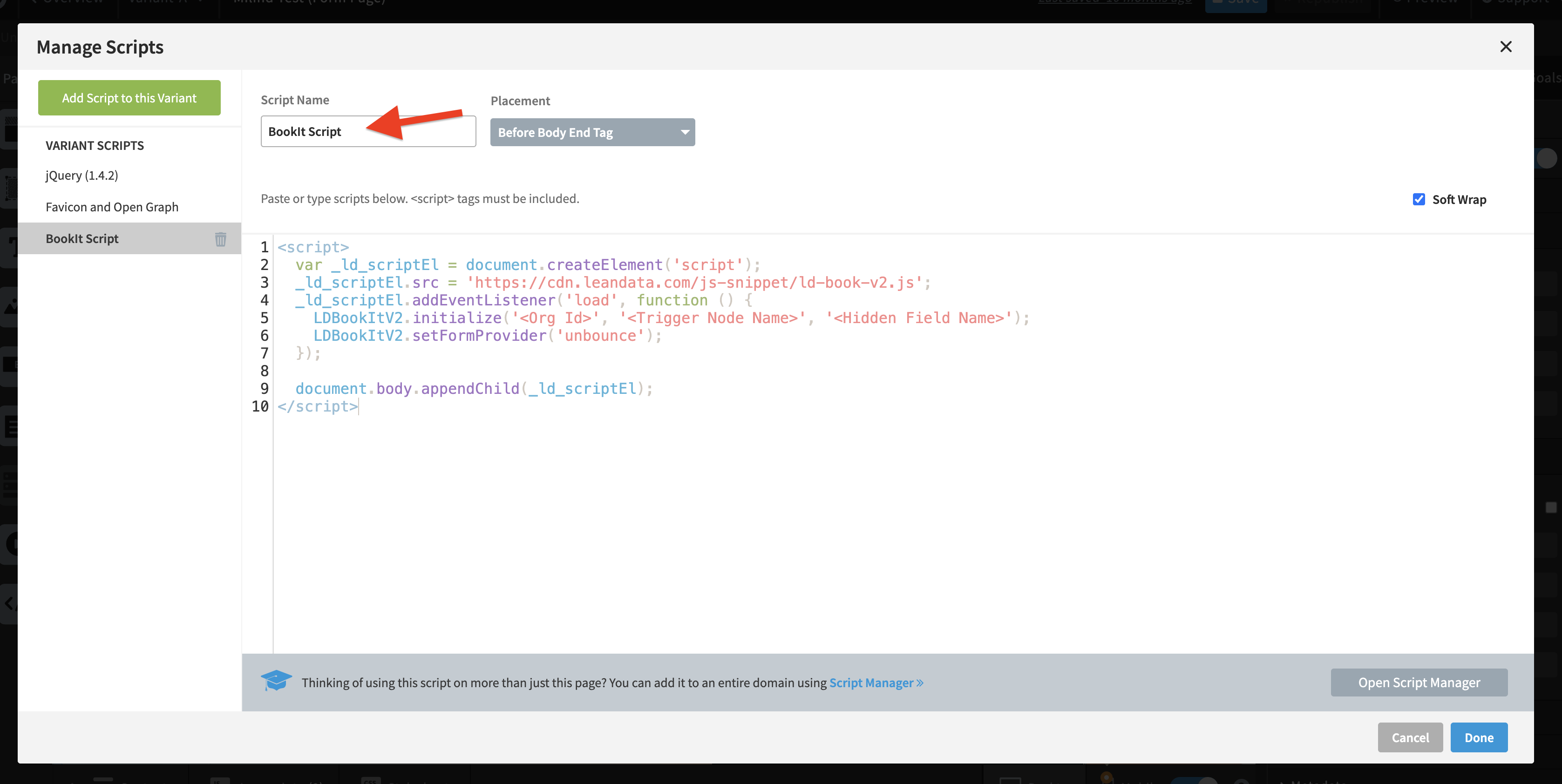Click Add Script to this Variant
This screenshot has width=1562, height=784.
coord(129,97)
